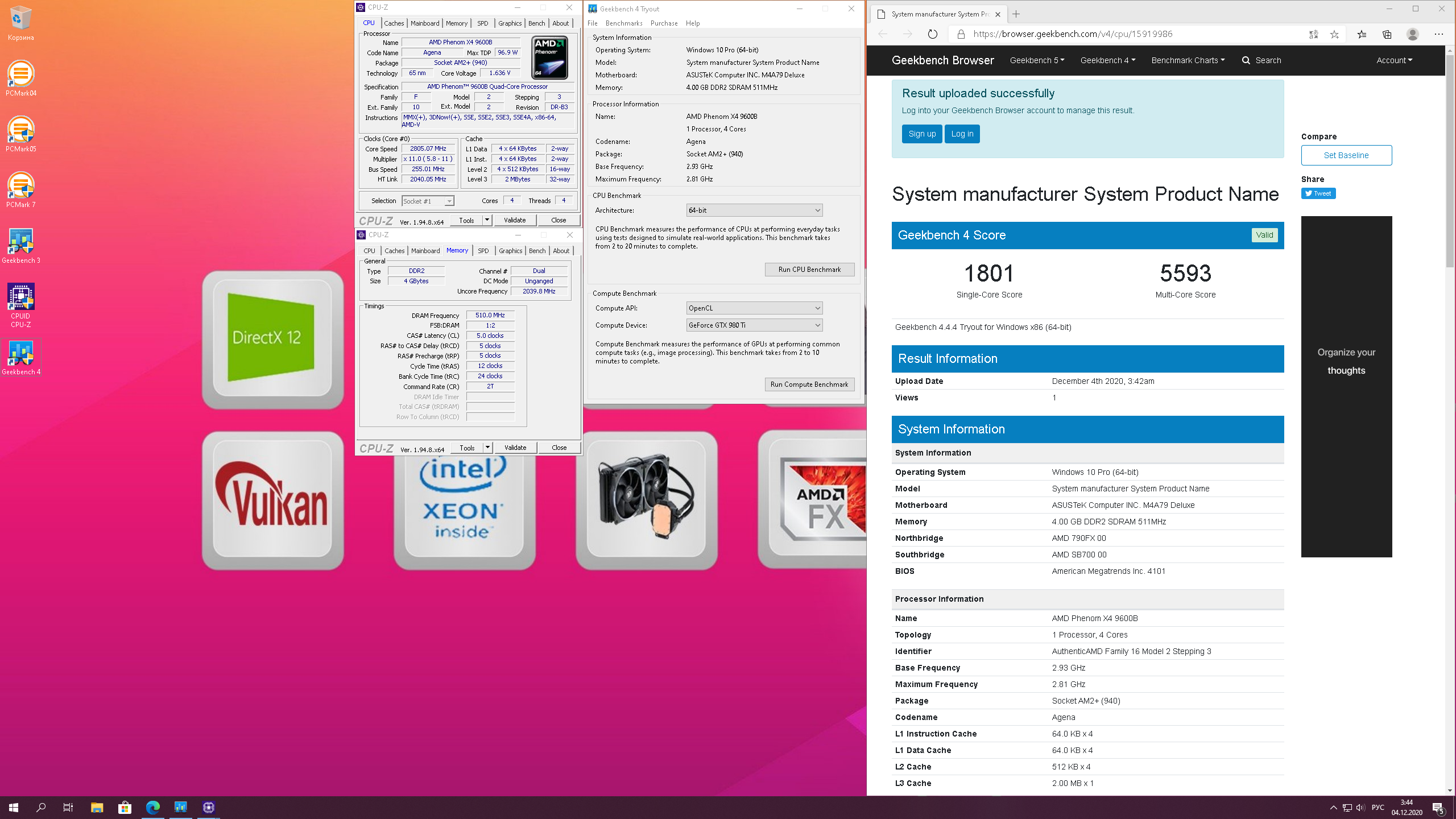Expand the Geekbench 4 nav menu

coord(1107,60)
